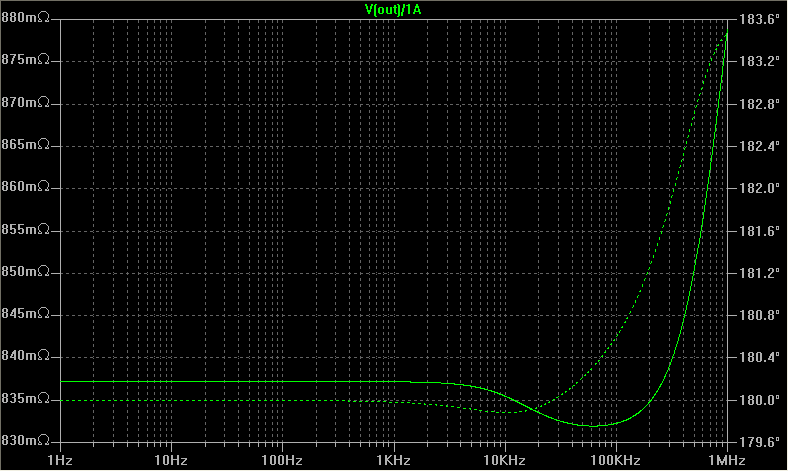
Task: Click the 870mΩ left axis label
Action: [25, 103]
